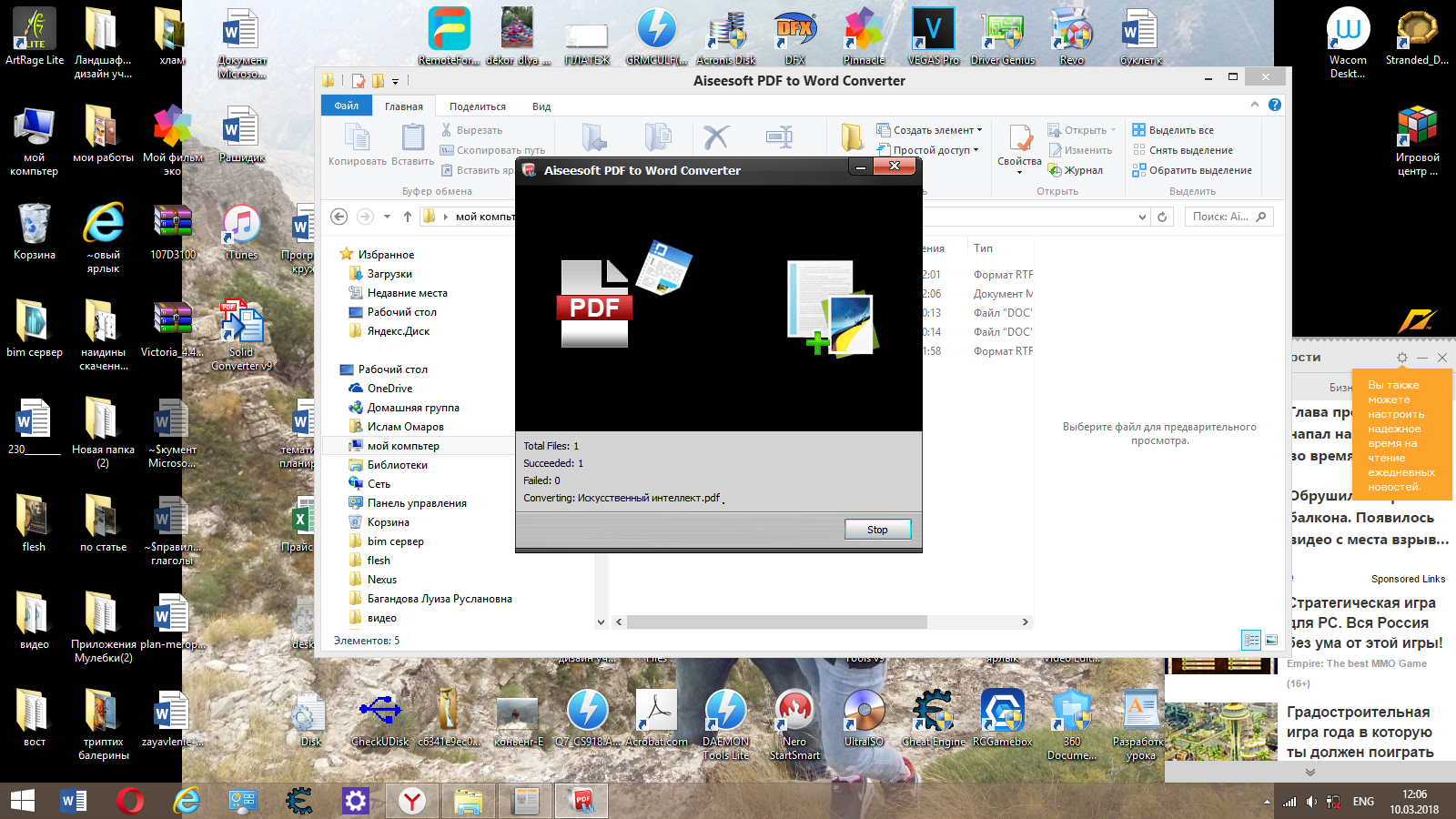Collapse the ribbon with chevron arrow
Image resolution: width=1456 pixels, height=819 pixels.
pyautogui.click(x=1255, y=105)
